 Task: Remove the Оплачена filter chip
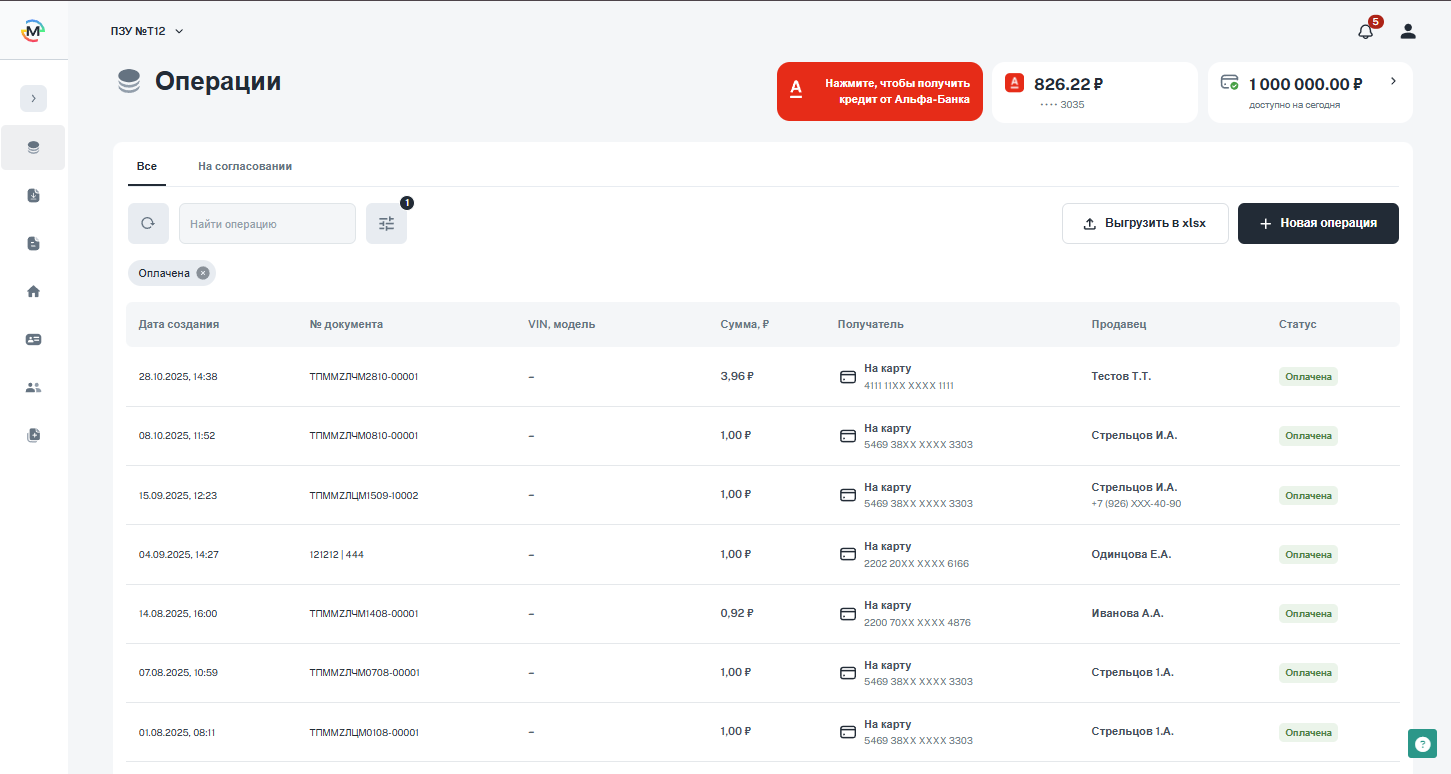coord(203,273)
